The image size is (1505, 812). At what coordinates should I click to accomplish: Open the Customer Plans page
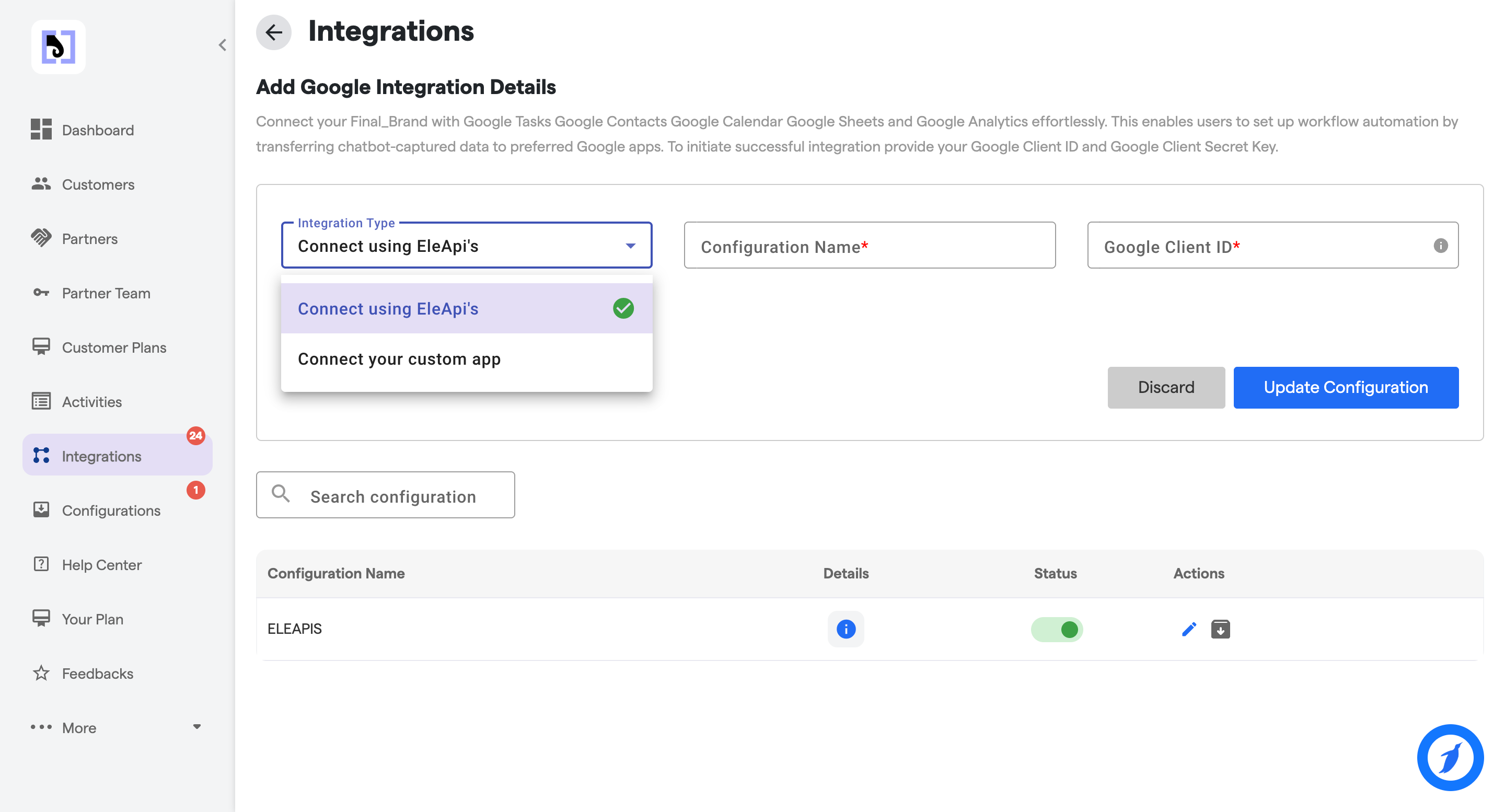pyautogui.click(x=114, y=347)
